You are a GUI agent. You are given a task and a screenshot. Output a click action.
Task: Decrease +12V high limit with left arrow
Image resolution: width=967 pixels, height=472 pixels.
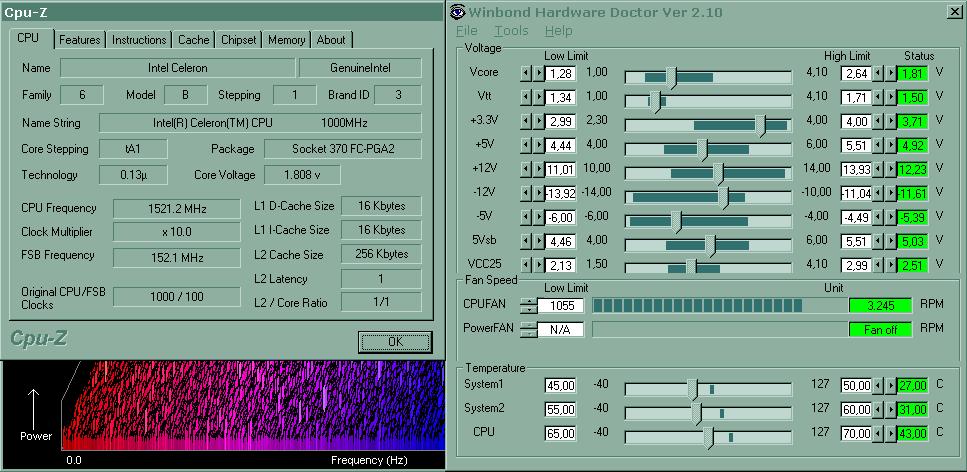tap(878, 170)
